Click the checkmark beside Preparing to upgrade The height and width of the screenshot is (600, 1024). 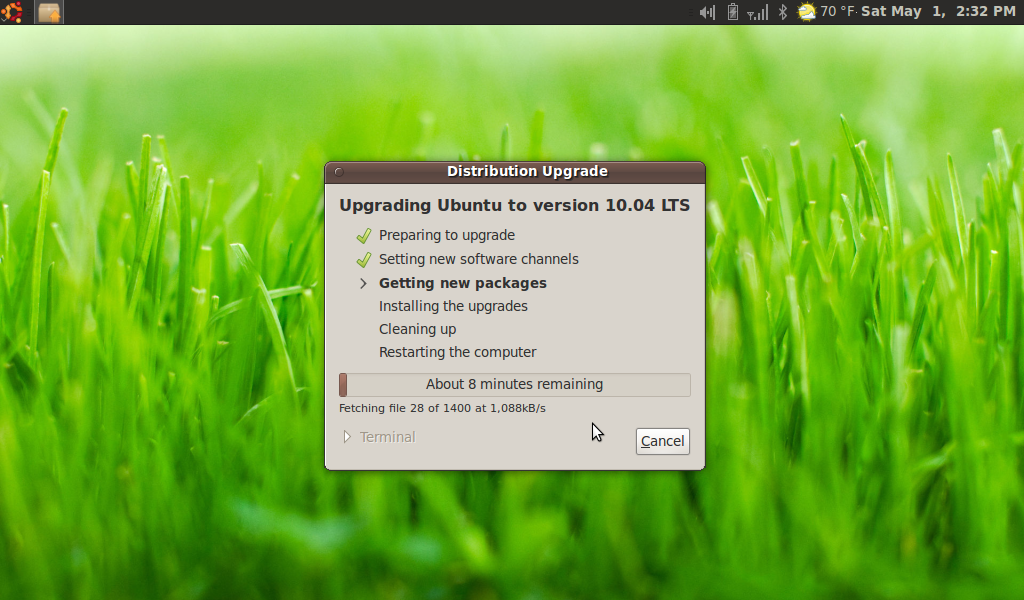pyautogui.click(x=364, y=236)
